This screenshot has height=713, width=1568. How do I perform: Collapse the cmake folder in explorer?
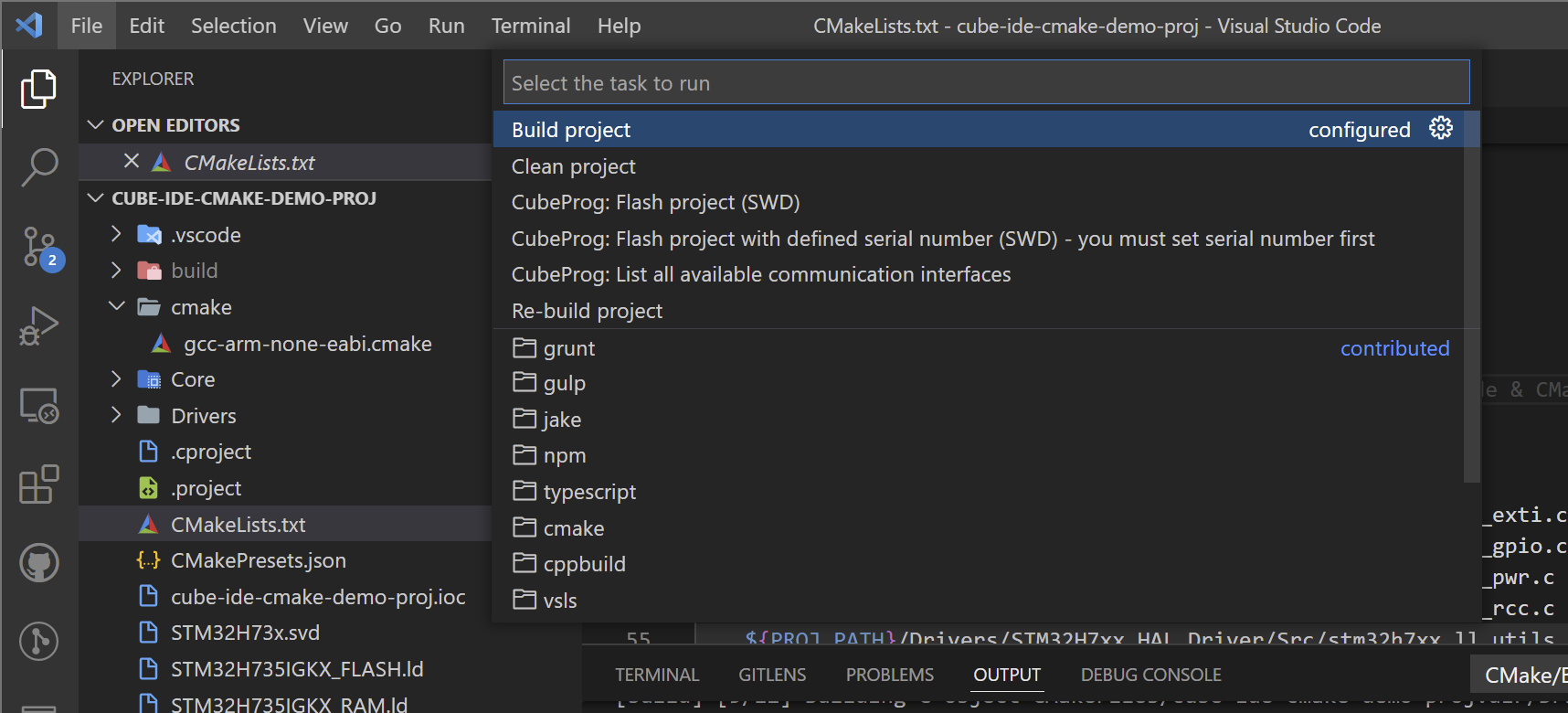coord(116,306)
